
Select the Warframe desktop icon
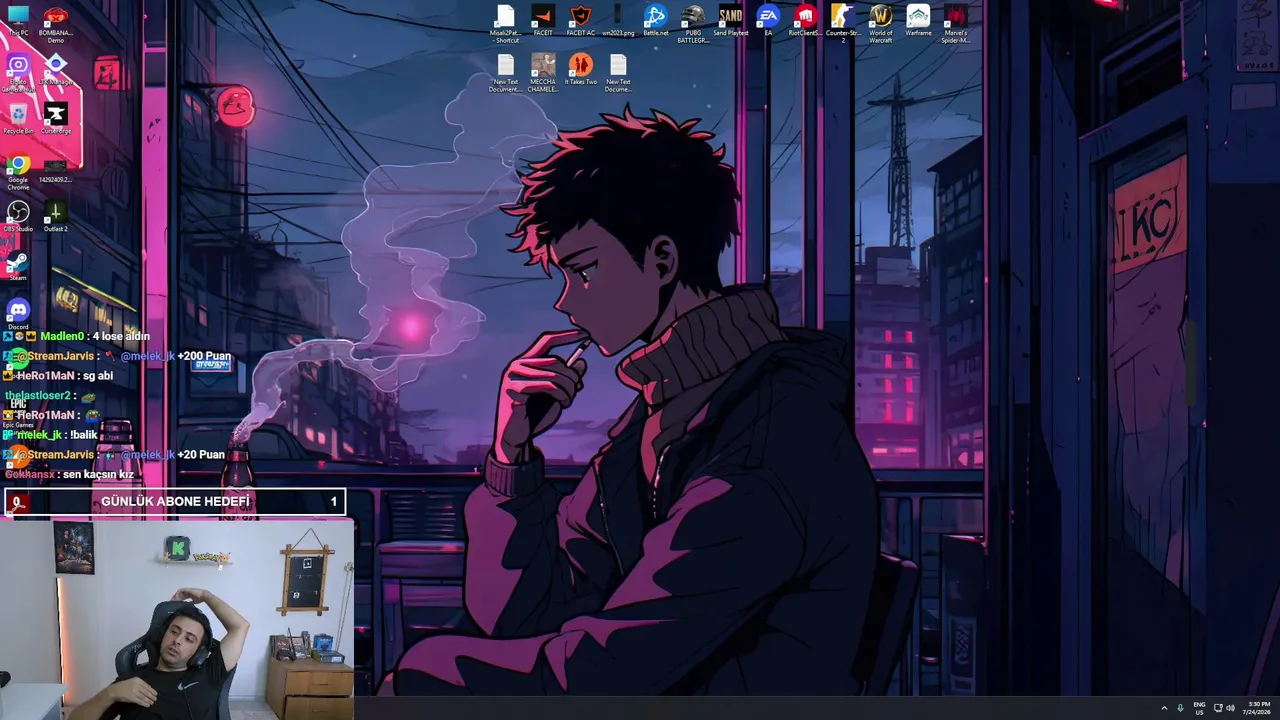point(918,21)
